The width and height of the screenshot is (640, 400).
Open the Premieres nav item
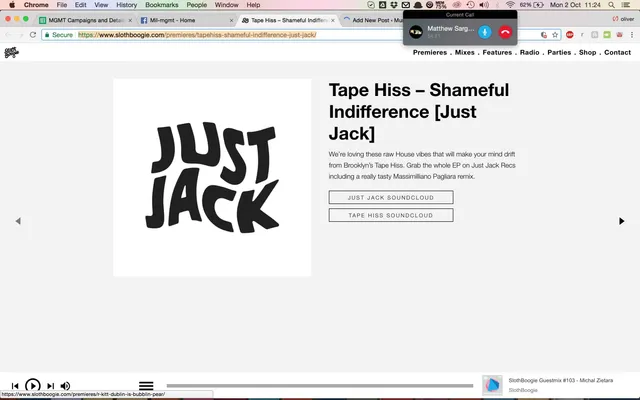(x=429, y=52)
